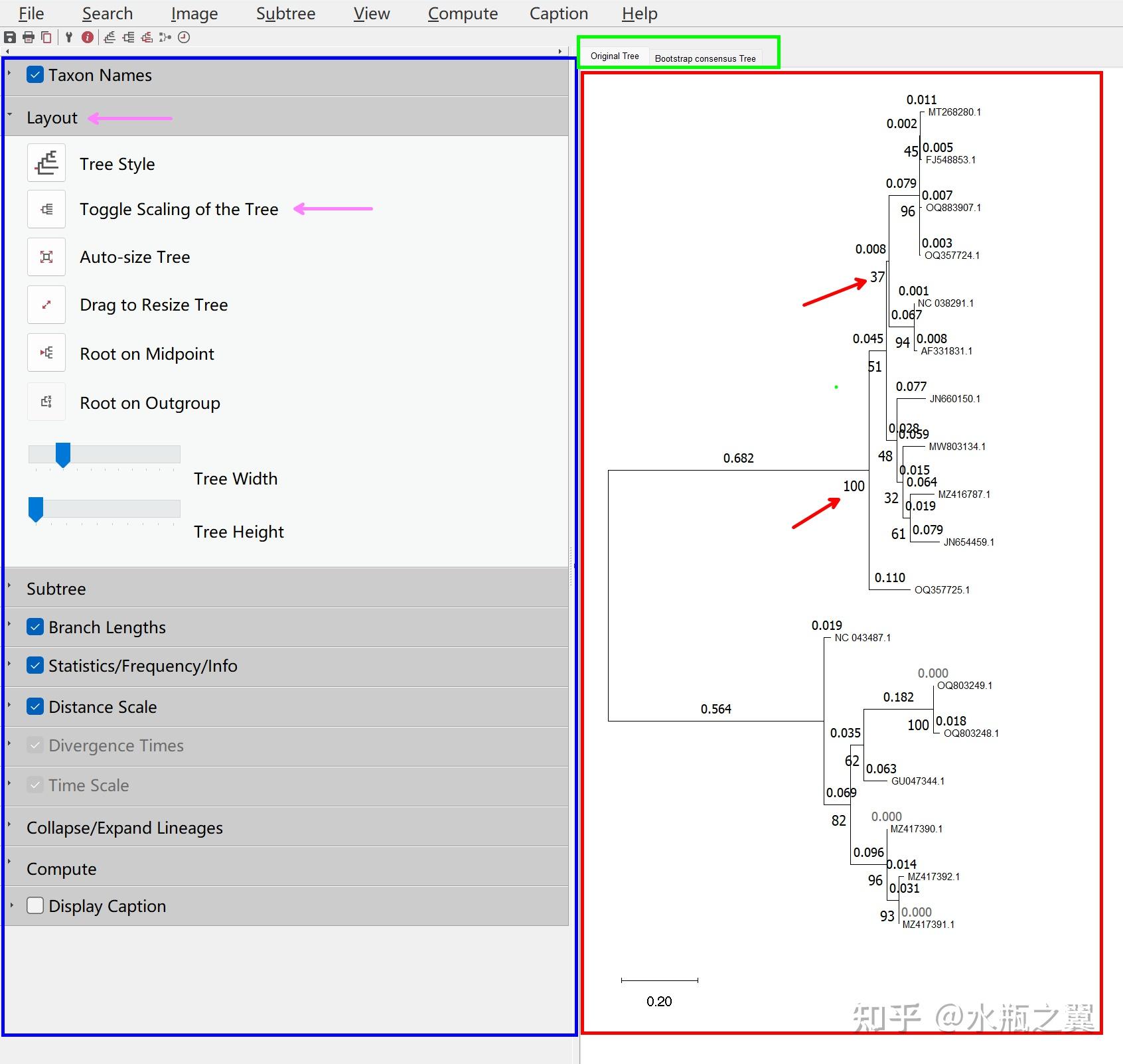Click the Root on Midpoint icon
Image resolution: width=1123 pixels, height=1064 pixels.
tap(46, 352)
